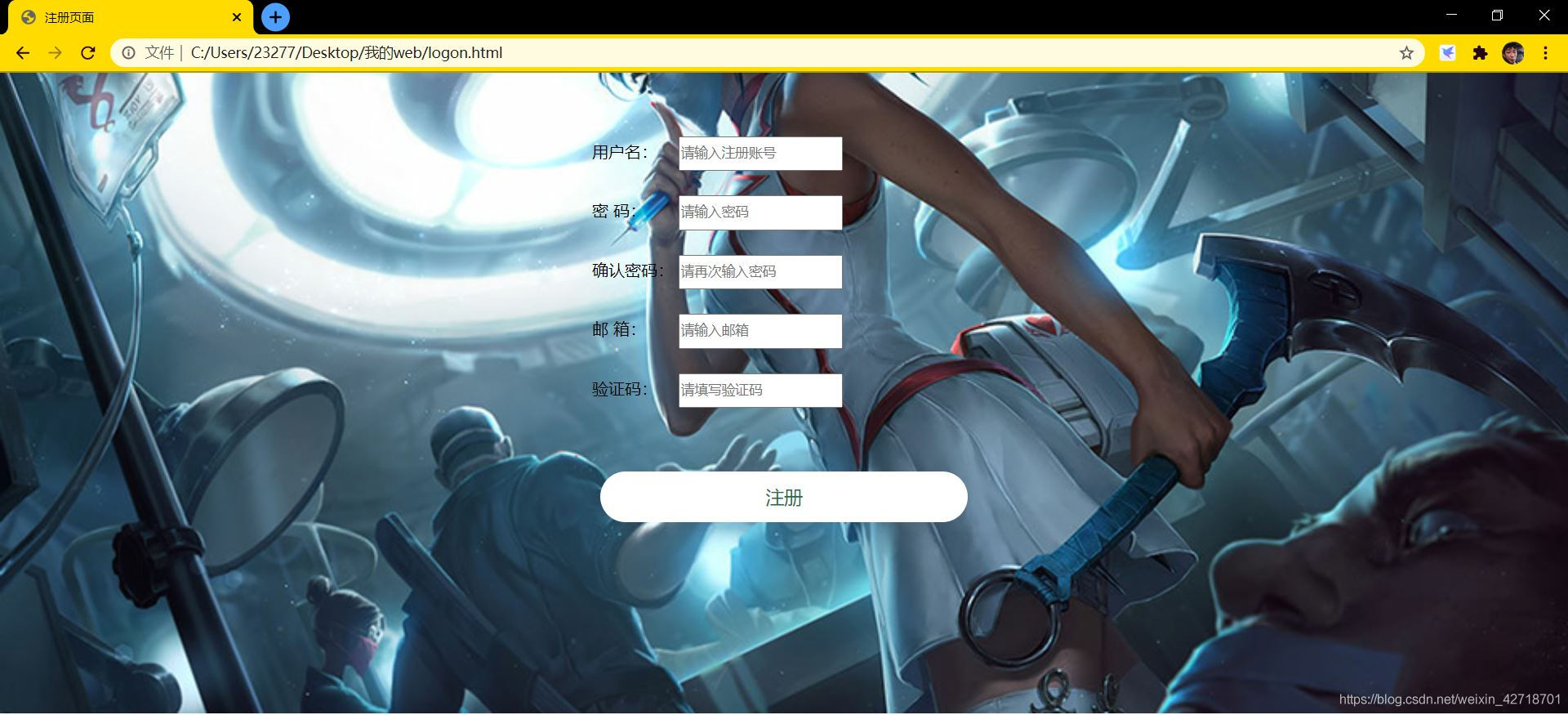This screenshot has width=1568, height=715.
Task: Click the 邮 箱 label text
Action: [x=614, y=330]
